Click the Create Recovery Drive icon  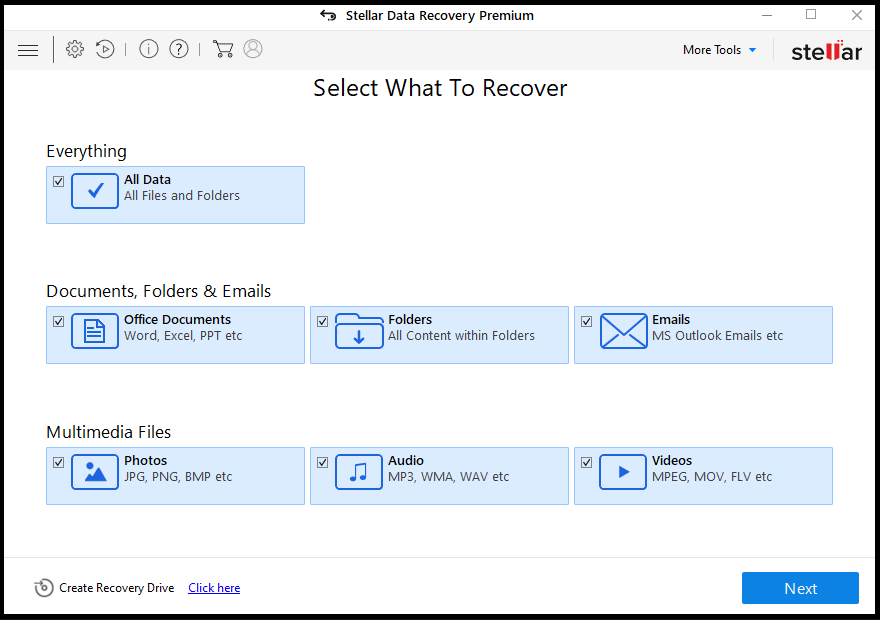click(44, 588)
